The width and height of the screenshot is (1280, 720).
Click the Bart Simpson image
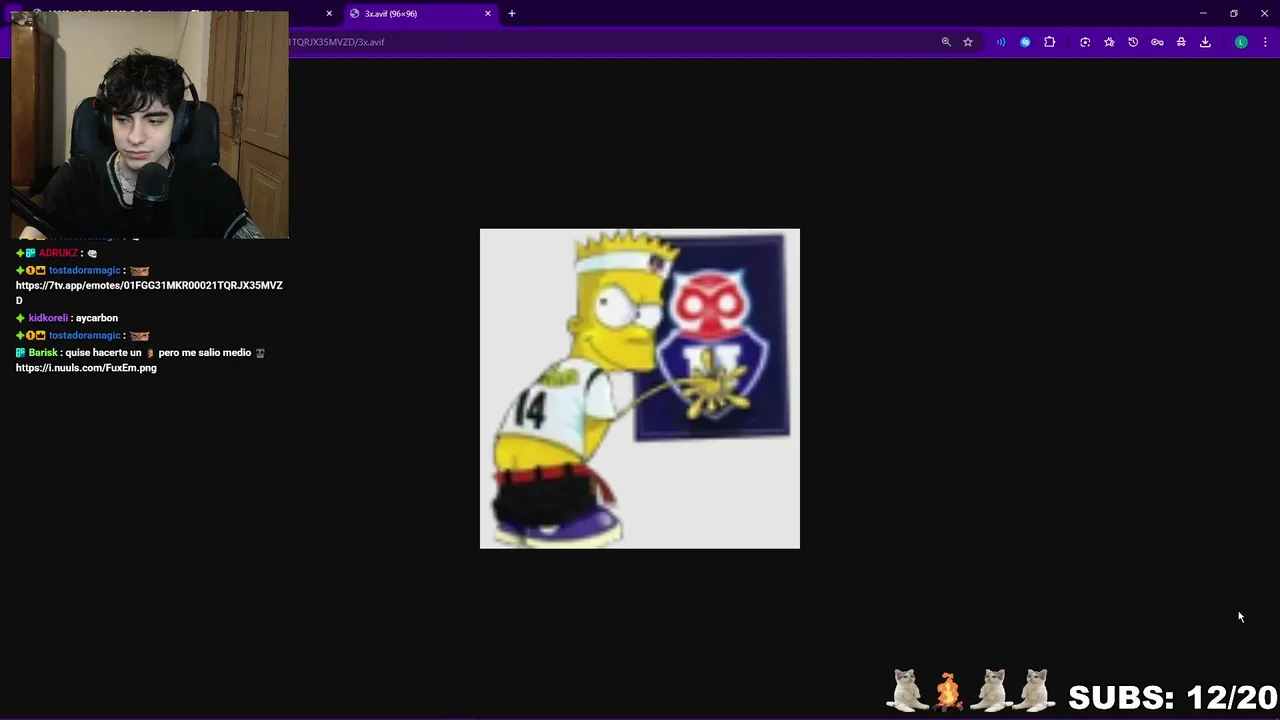640,388
